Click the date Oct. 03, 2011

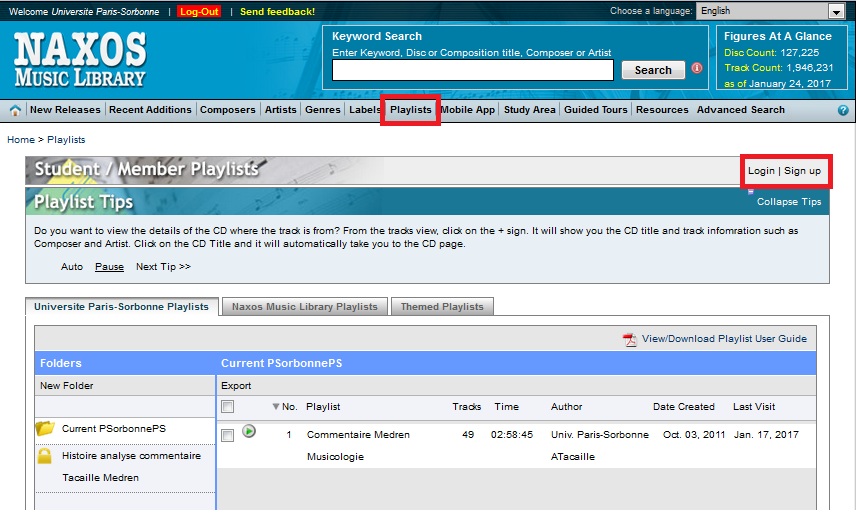point(694,435)
